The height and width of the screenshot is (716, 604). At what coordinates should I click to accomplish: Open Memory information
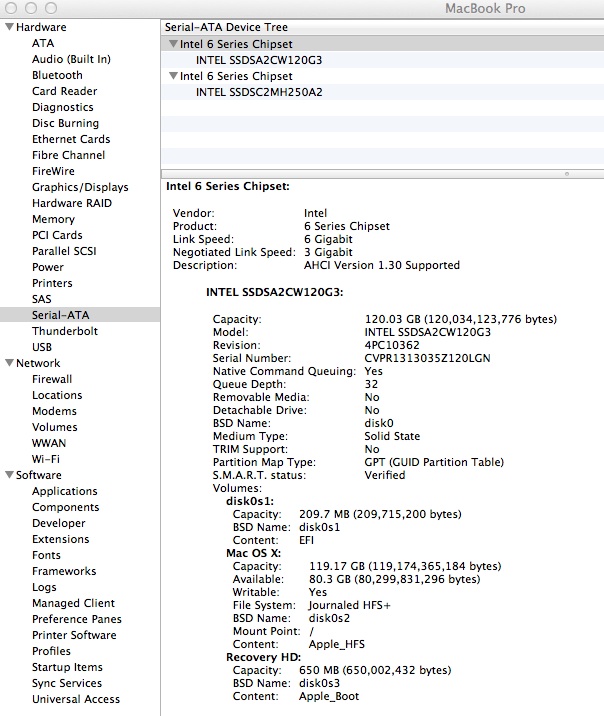pyautogui.click(x=53, y=219)
